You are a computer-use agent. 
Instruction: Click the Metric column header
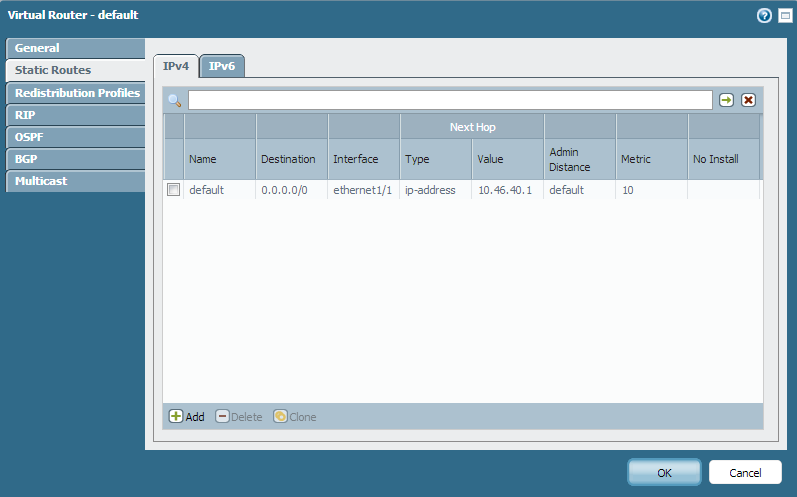[652, 159]
